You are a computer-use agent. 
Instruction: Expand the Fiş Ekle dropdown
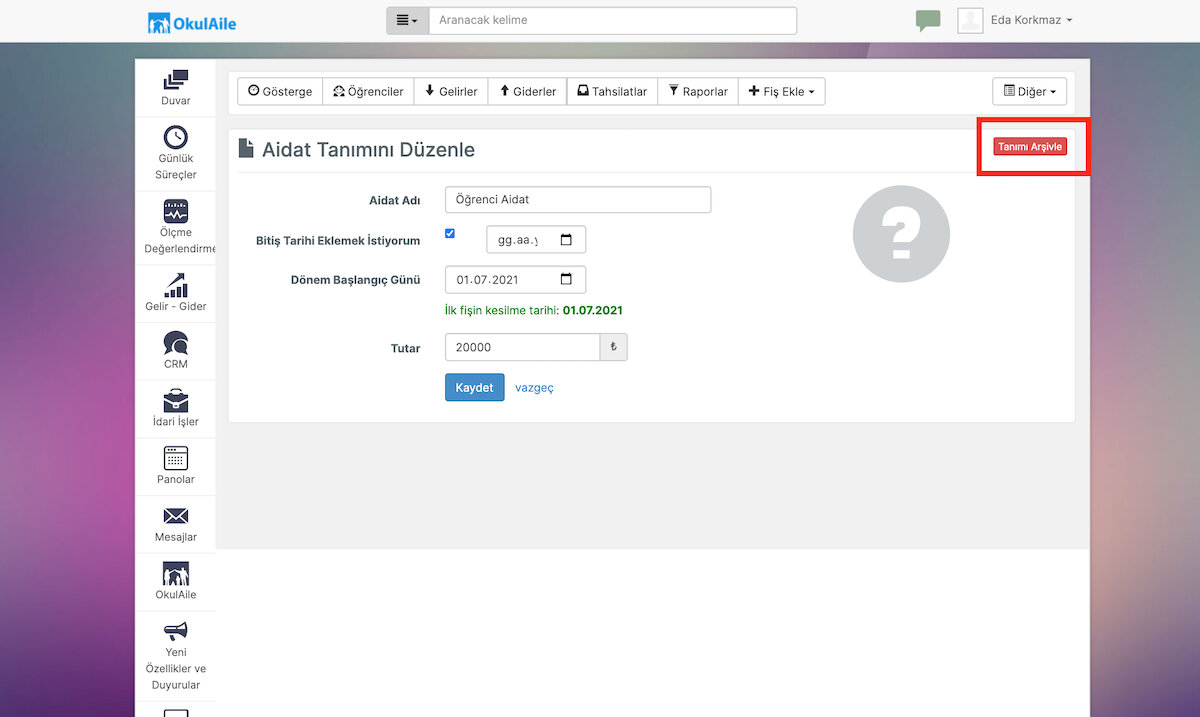(x=781, y=91)
